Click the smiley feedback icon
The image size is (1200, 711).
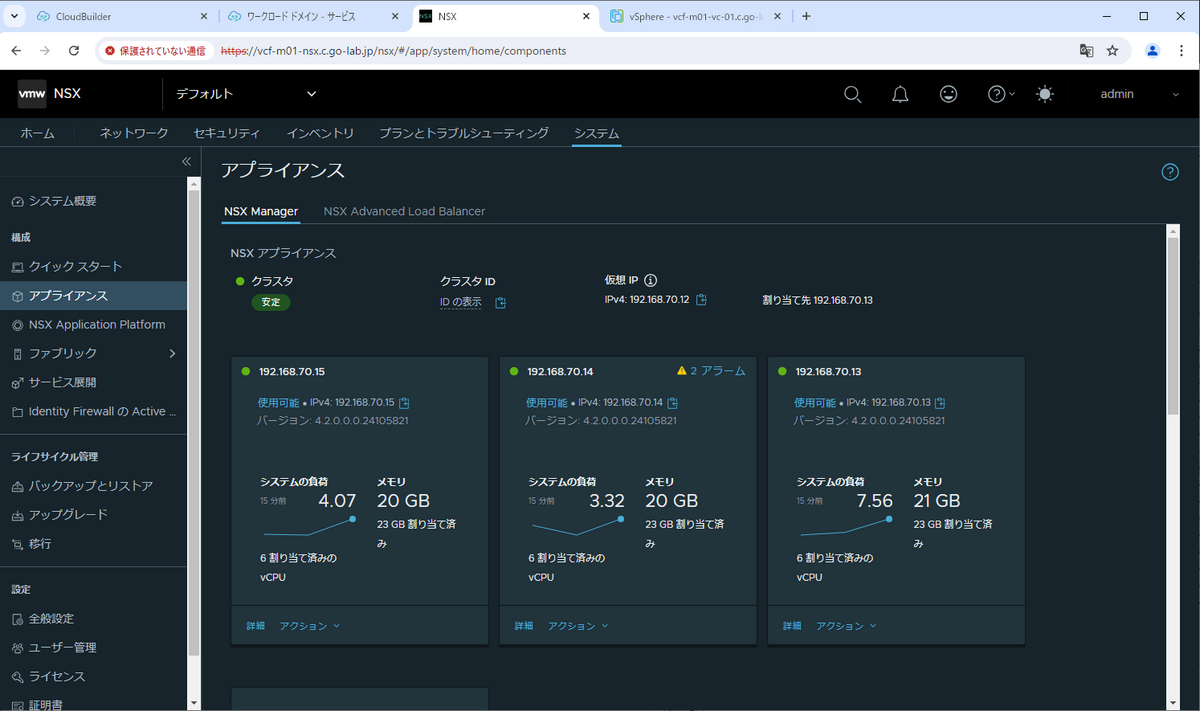pos(948,94)
